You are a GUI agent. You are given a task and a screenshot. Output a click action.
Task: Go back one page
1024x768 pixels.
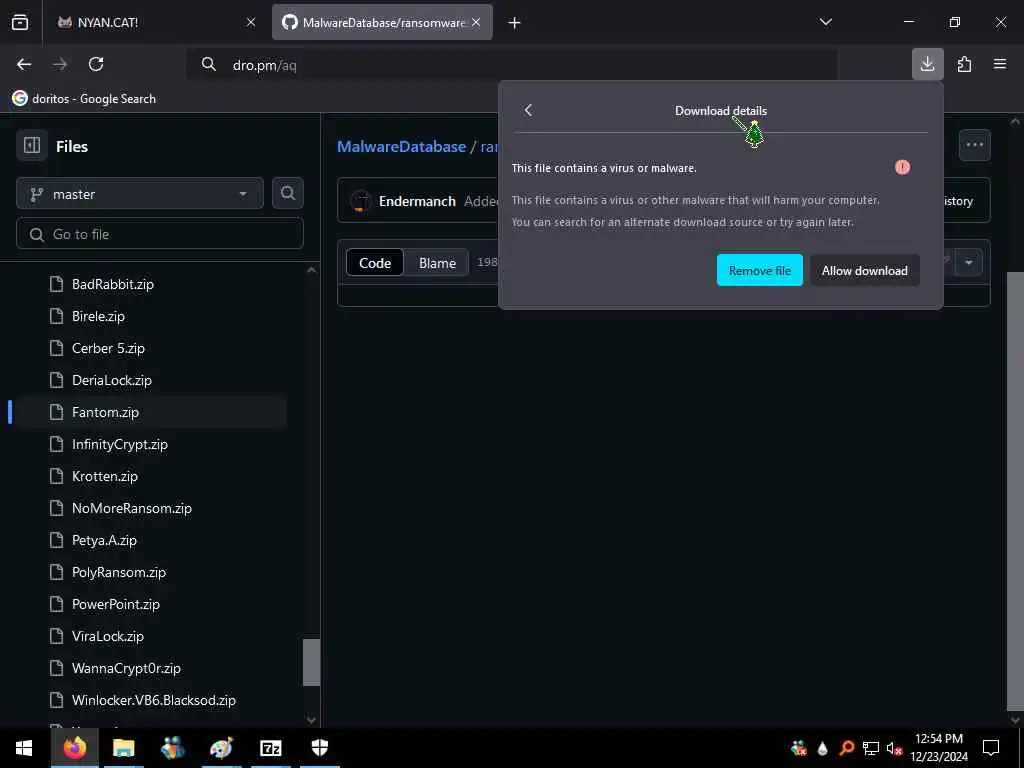point(24,64)
